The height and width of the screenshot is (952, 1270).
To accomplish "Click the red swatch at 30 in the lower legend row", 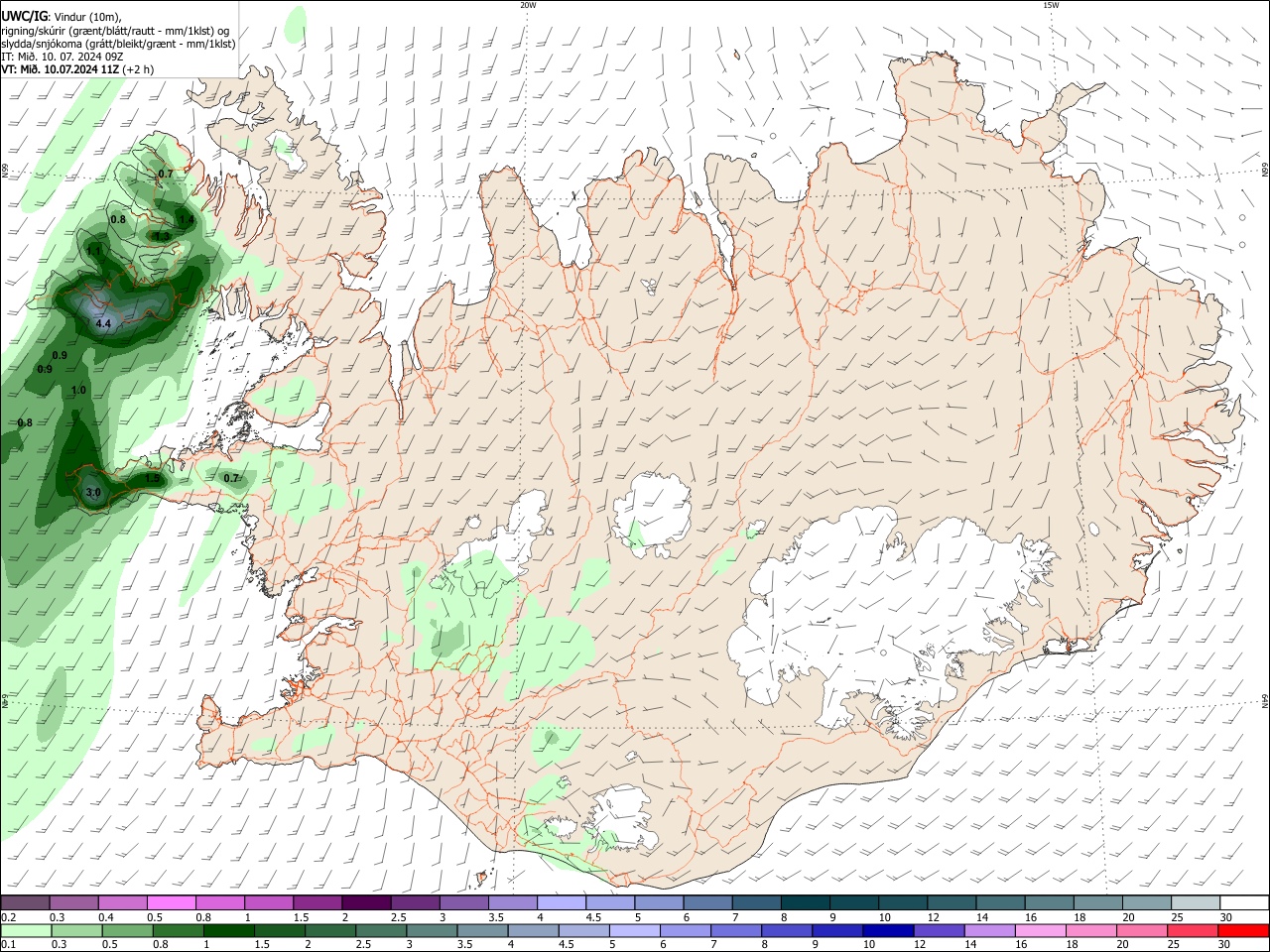I will 1244,930.
